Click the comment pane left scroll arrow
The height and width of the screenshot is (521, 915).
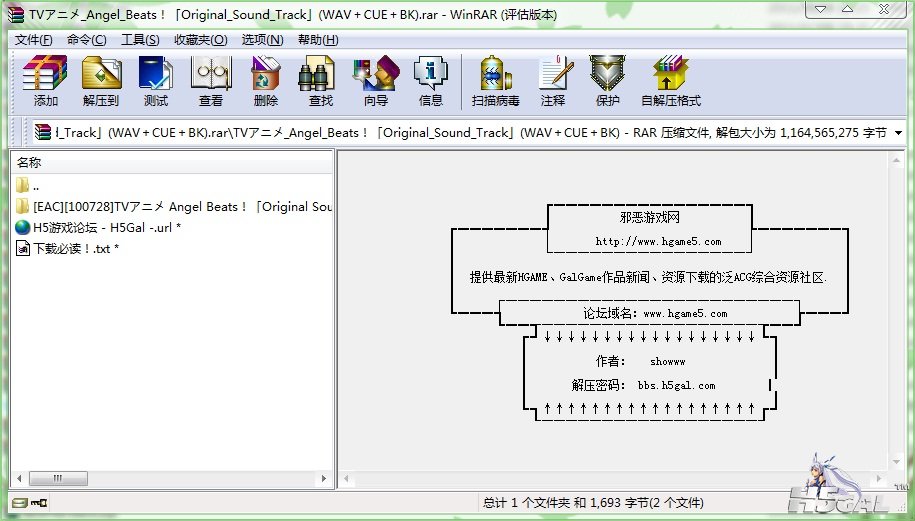point(346,478)
